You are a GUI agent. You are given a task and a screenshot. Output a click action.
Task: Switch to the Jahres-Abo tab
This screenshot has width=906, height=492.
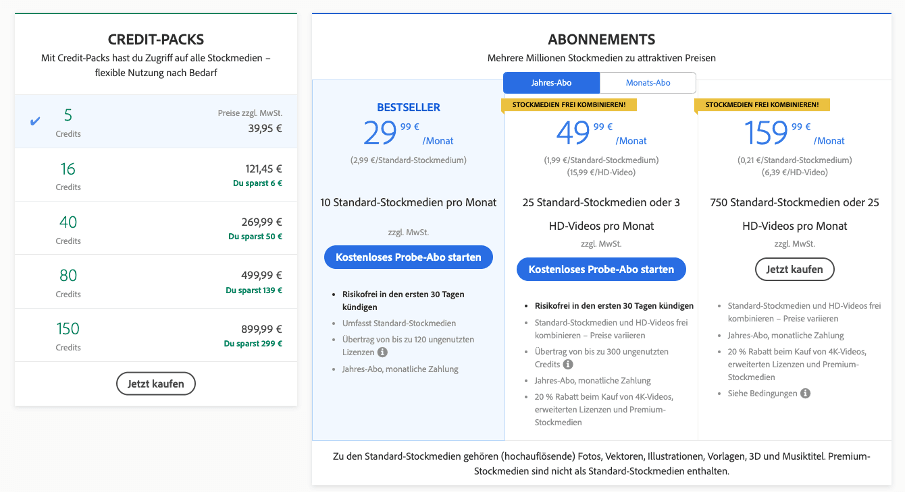tap(551, 83)
